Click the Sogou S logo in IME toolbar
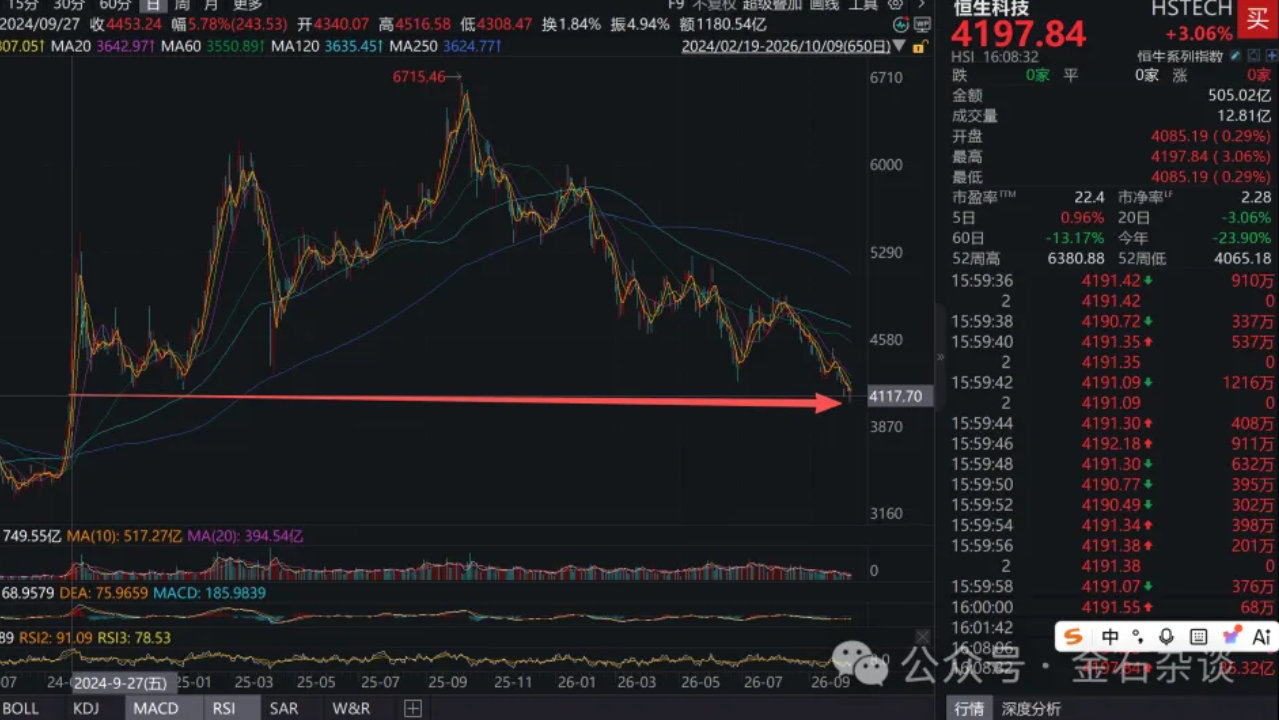Screen dimensions: 1279x720 pos(1074,636)
